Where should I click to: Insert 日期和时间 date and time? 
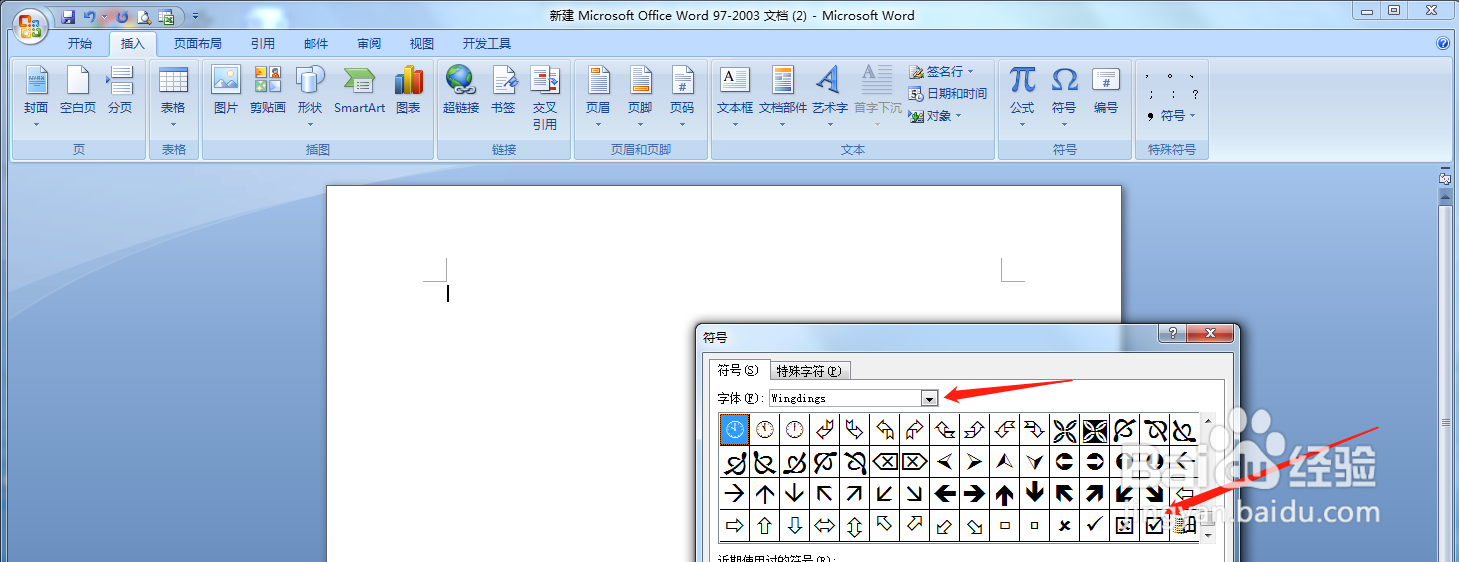tap(948, 94)
